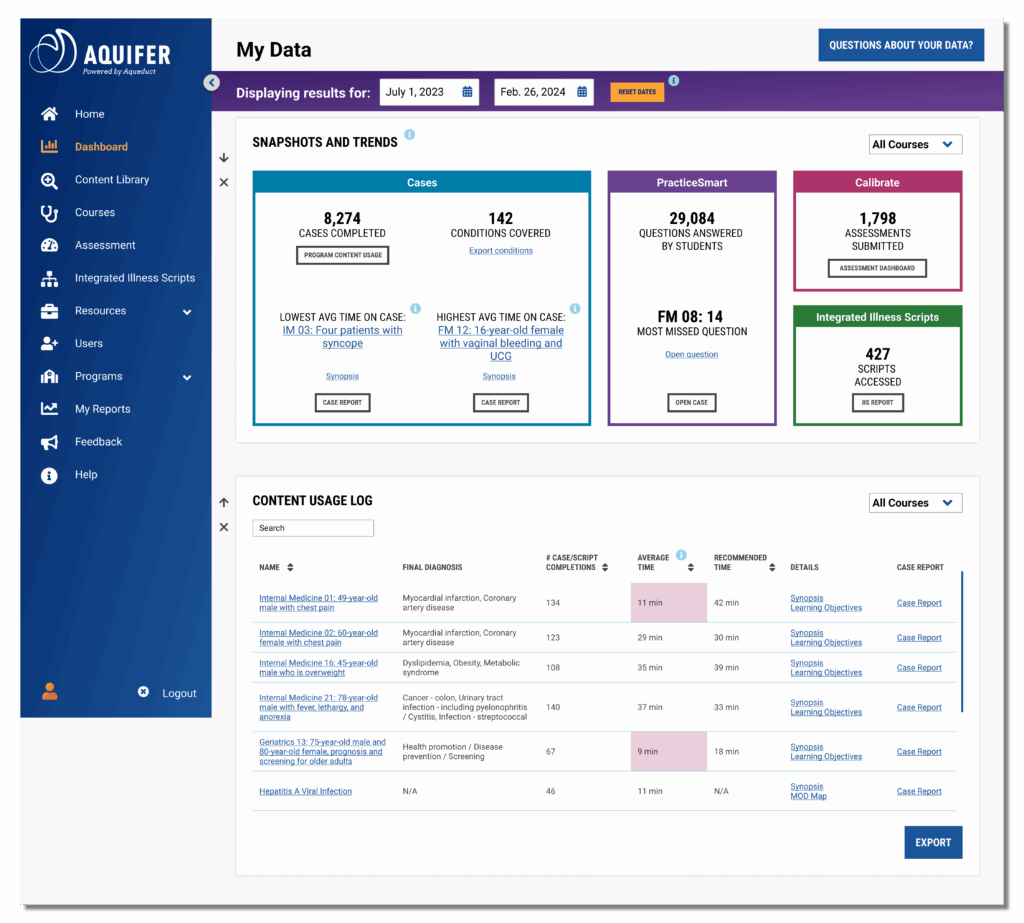Click the Feedback megaphone icon
1024x923 pixels.
[49, 443]
